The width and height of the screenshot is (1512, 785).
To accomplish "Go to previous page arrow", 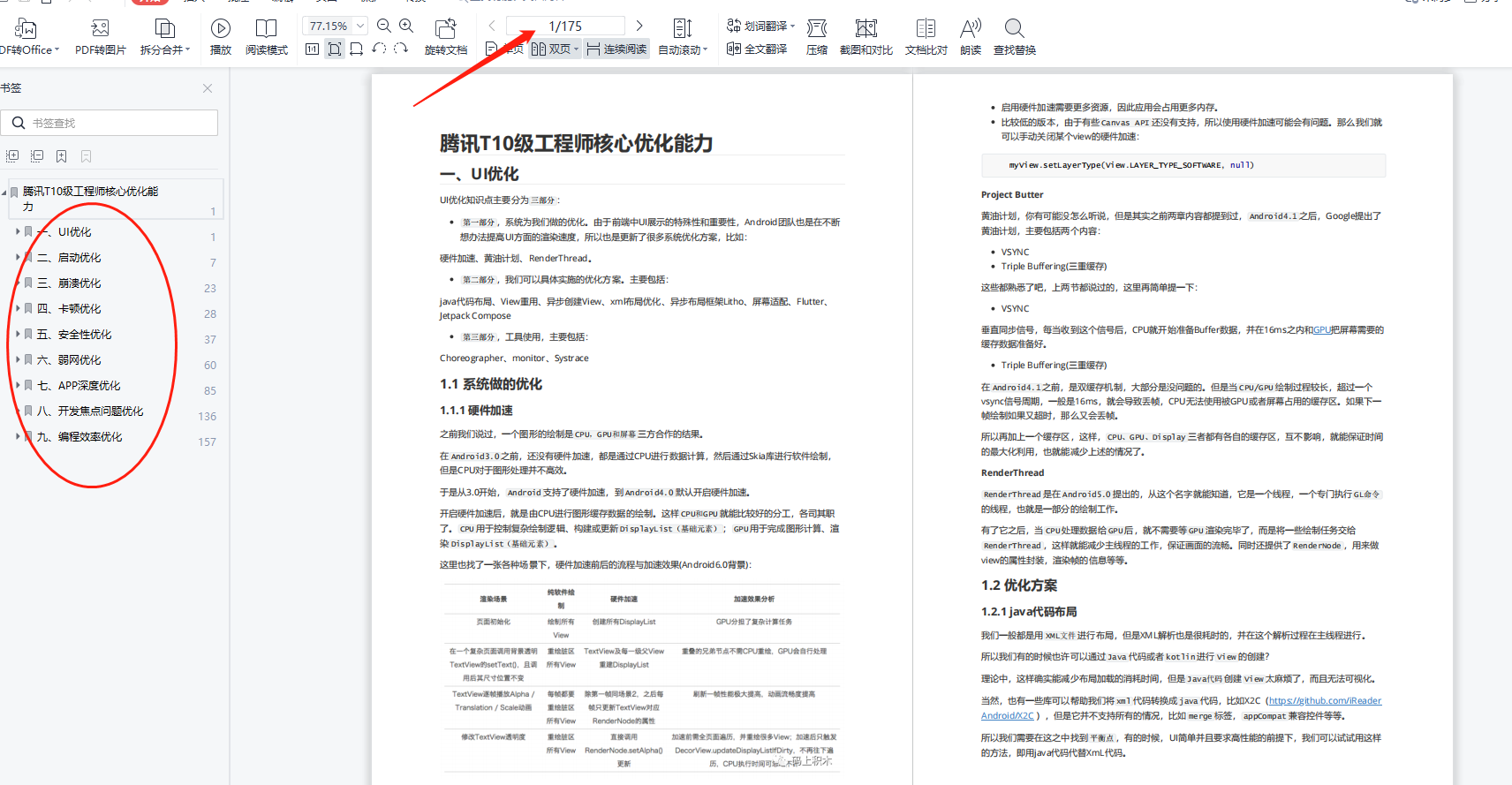I will [x=492, y=26].
